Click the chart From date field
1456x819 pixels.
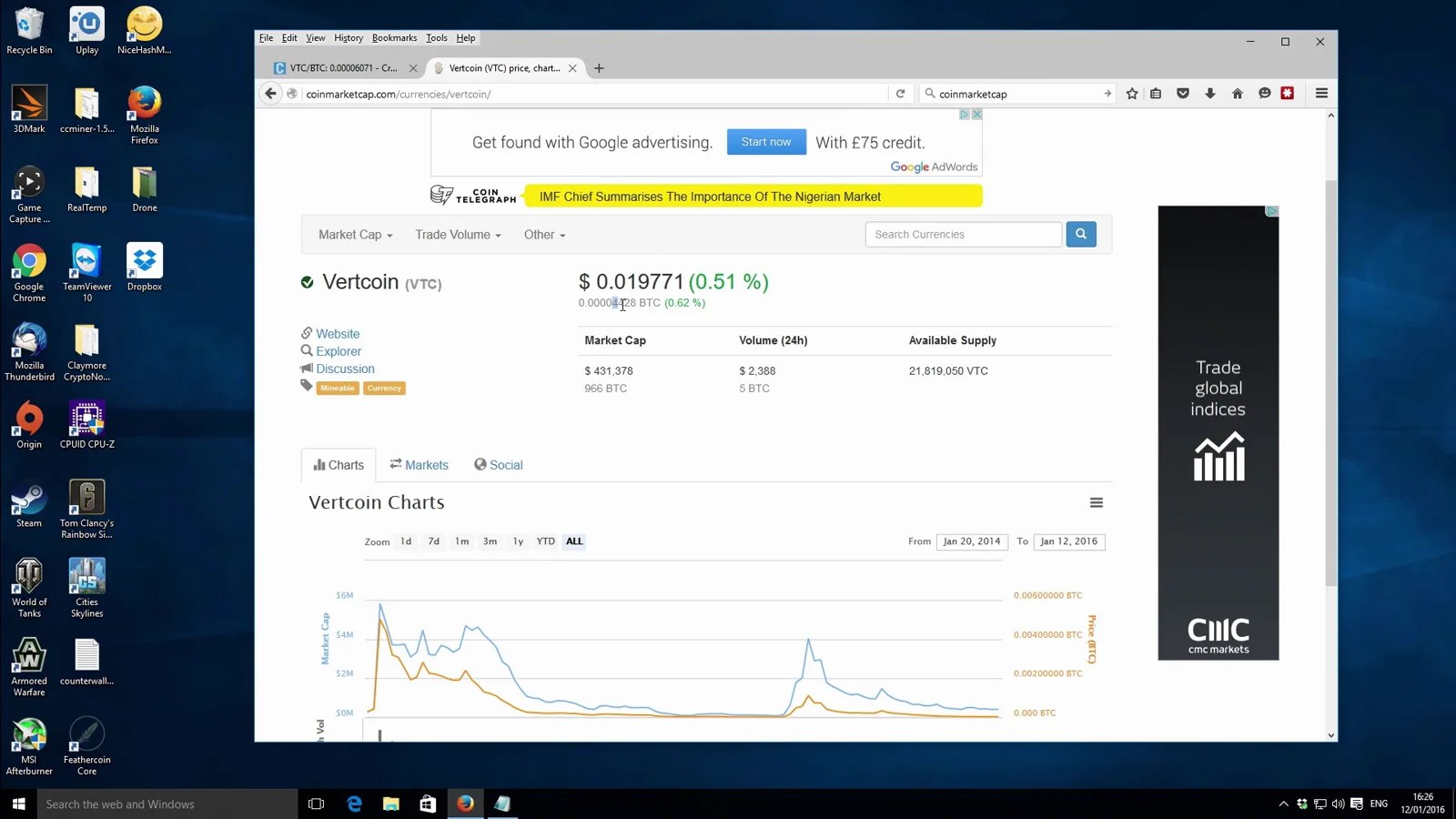(x=972, y=541)
